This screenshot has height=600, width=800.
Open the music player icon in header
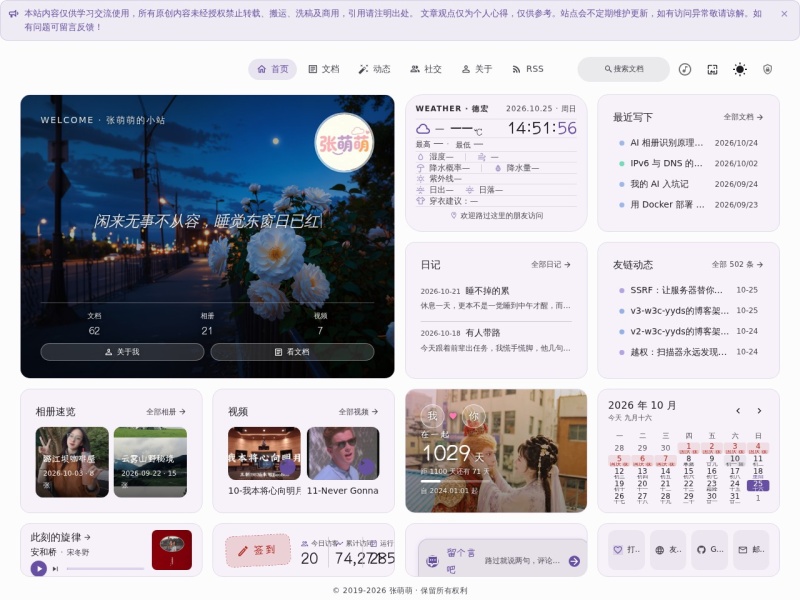click(685, 69)
